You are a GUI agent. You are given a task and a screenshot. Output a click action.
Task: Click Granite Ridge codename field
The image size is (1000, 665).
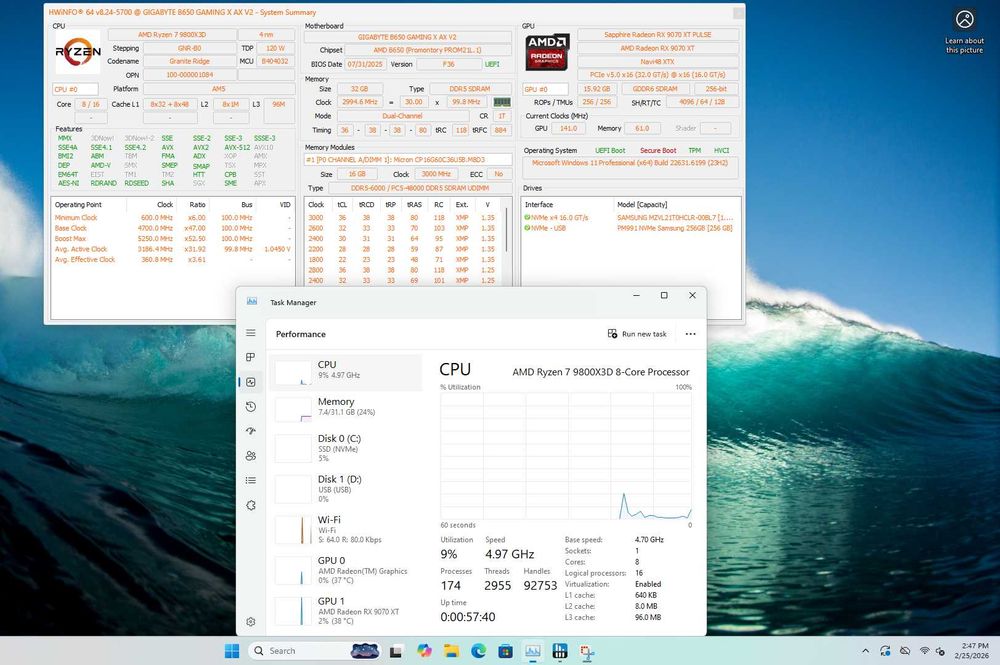pos(189,62)
